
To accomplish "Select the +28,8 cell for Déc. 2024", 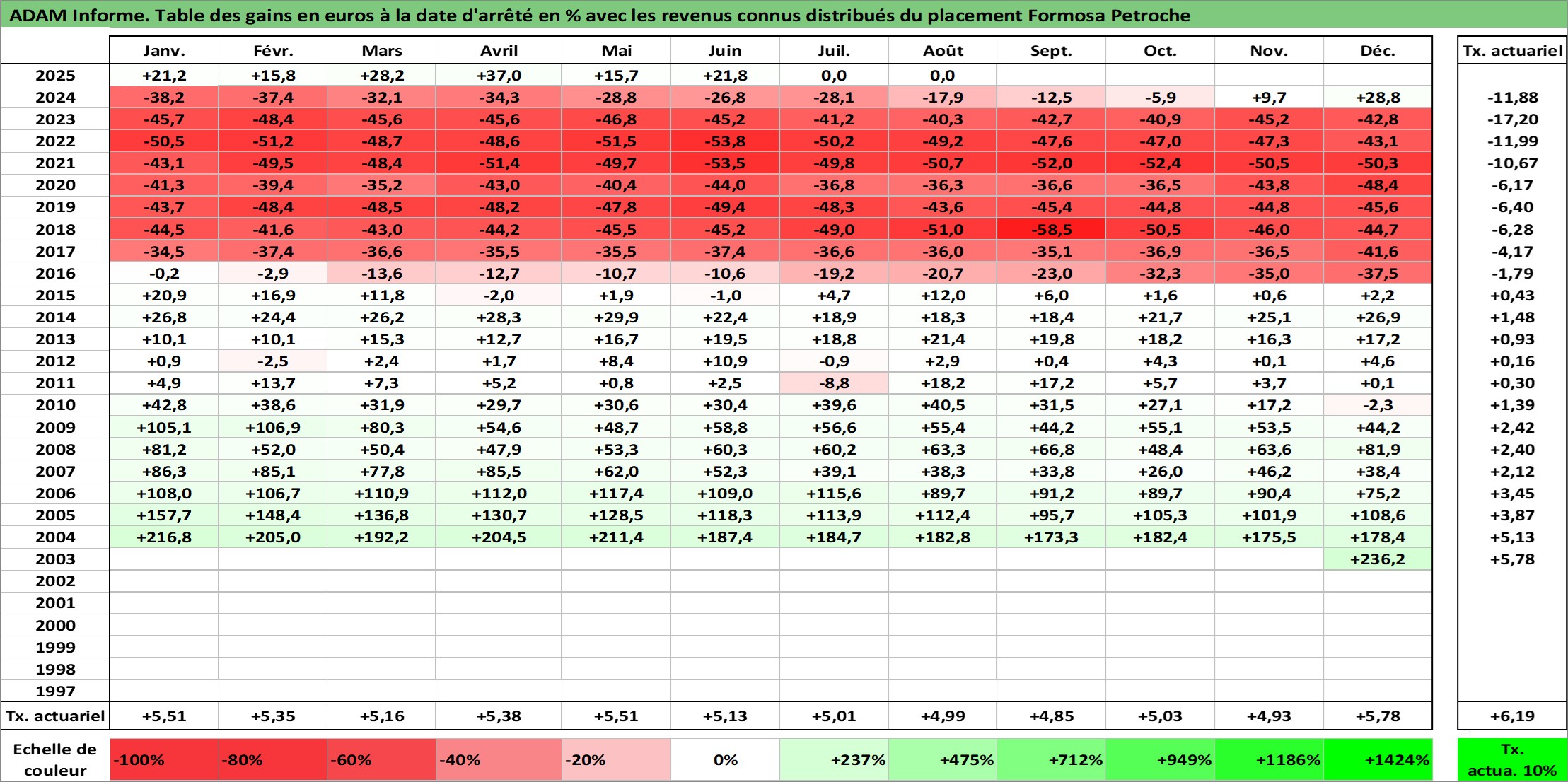I will point(1378,98).
